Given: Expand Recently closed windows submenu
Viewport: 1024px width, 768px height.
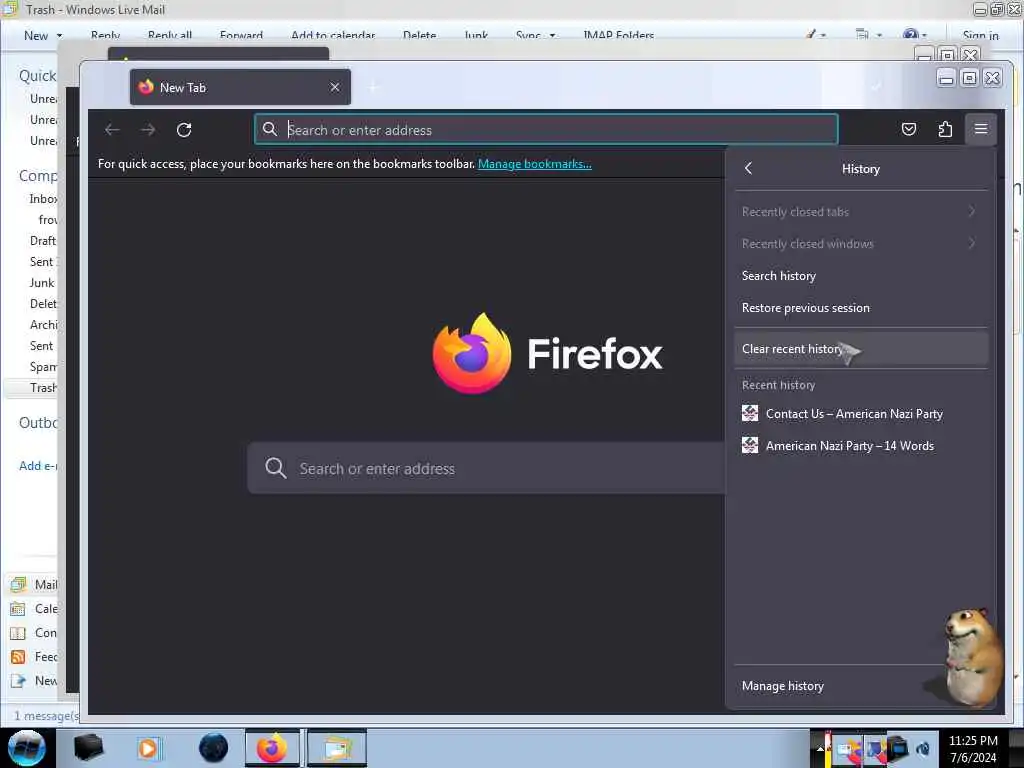Looking at the screenshot, I should pyautogui.click(x=861, y=244).
